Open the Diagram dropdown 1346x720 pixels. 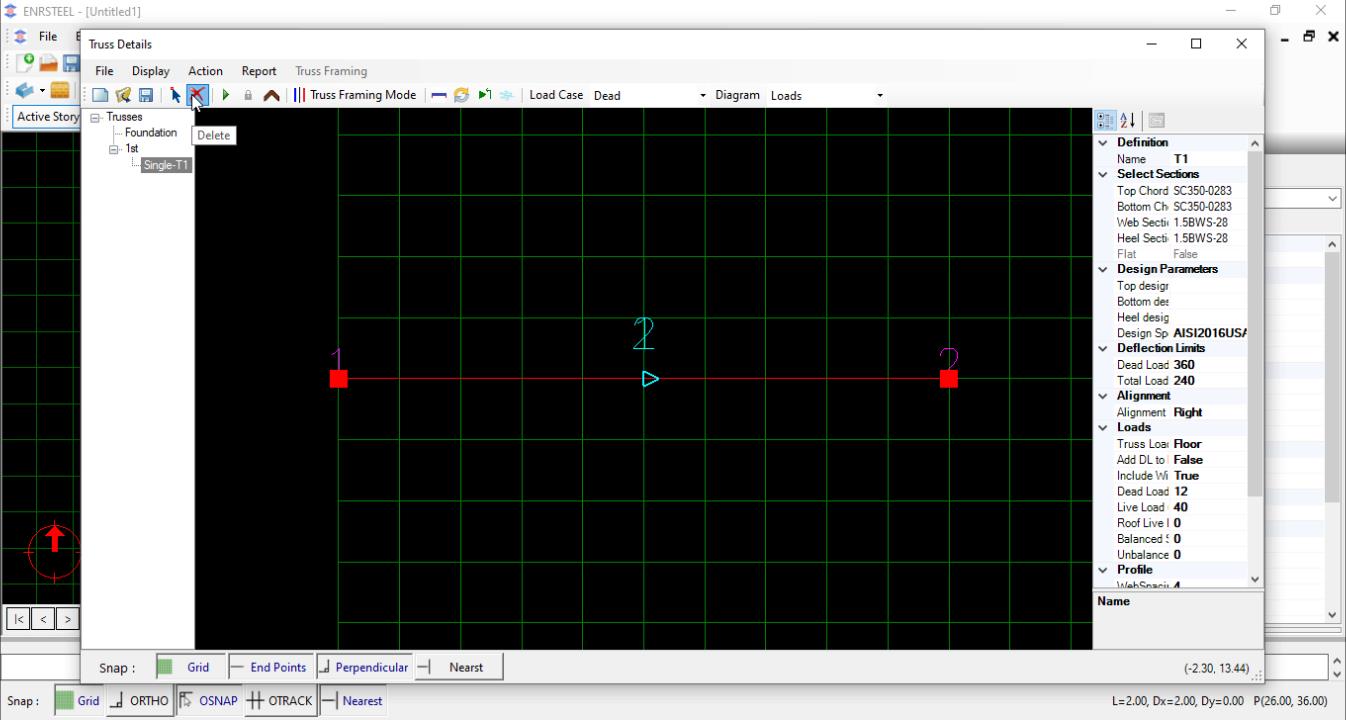[880, 96]
